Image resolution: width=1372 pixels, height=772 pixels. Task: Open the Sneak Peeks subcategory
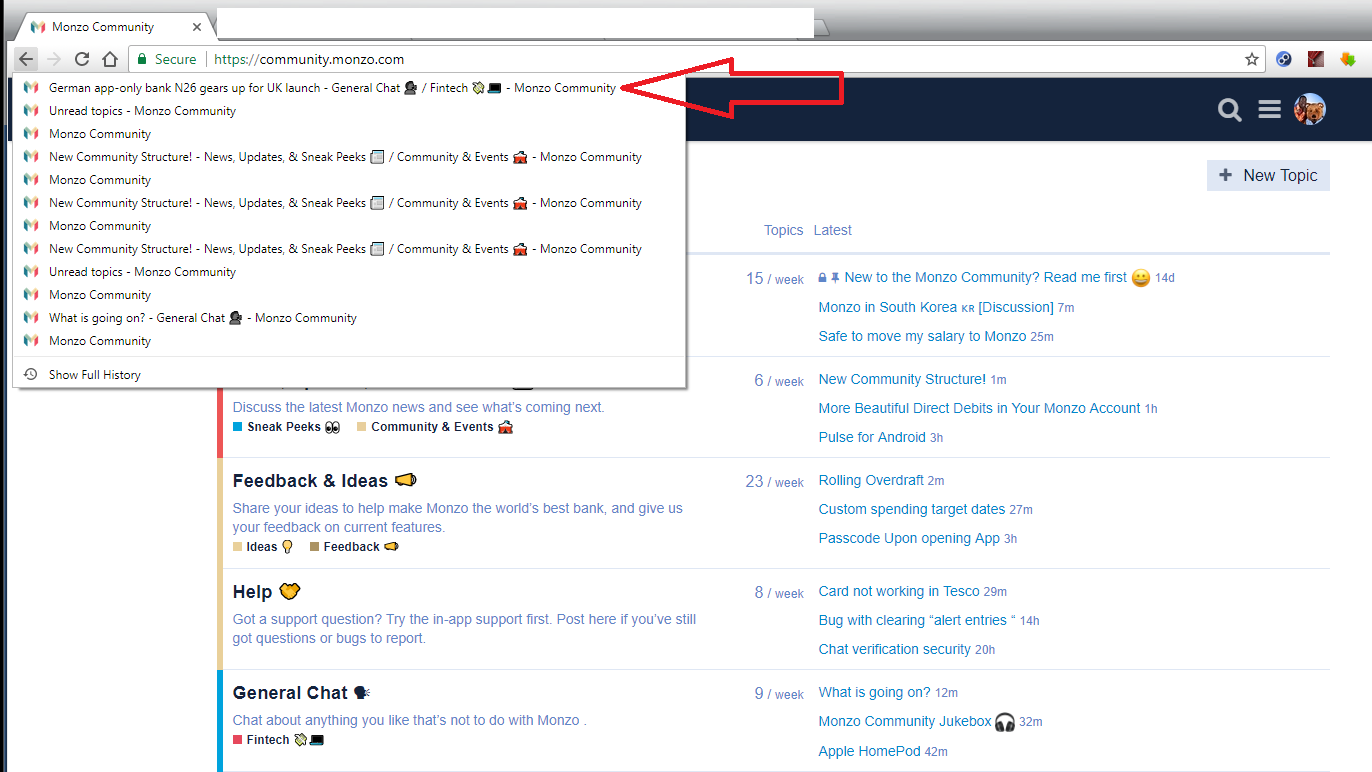point(284,427)
